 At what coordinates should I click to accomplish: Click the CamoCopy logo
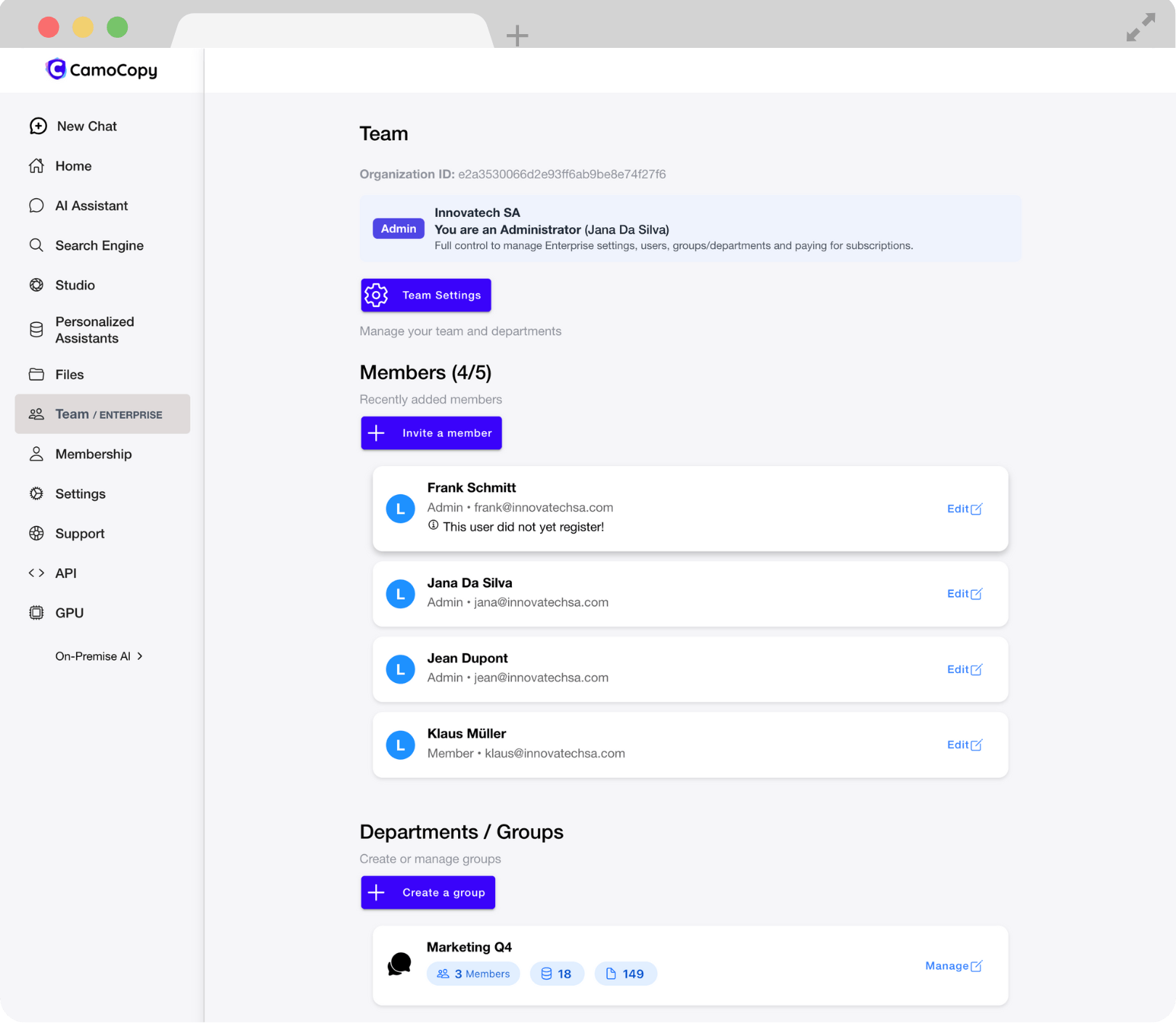coord(102,69)
